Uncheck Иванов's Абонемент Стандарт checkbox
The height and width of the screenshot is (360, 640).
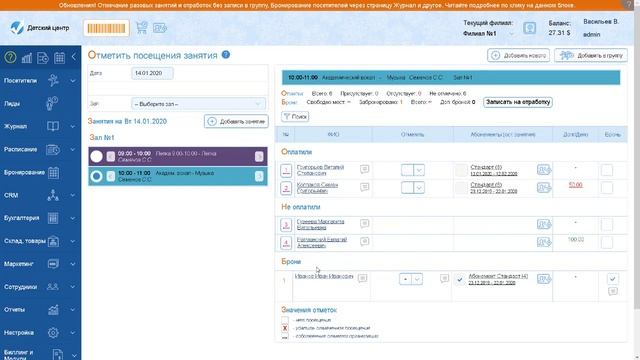(x=460, y=280)
